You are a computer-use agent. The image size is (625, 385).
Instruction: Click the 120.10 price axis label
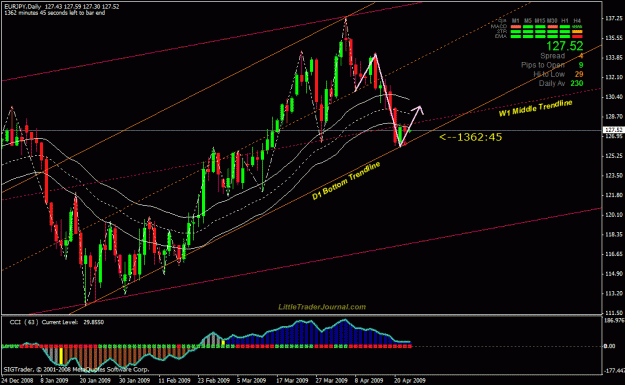[x=614, y=214]
